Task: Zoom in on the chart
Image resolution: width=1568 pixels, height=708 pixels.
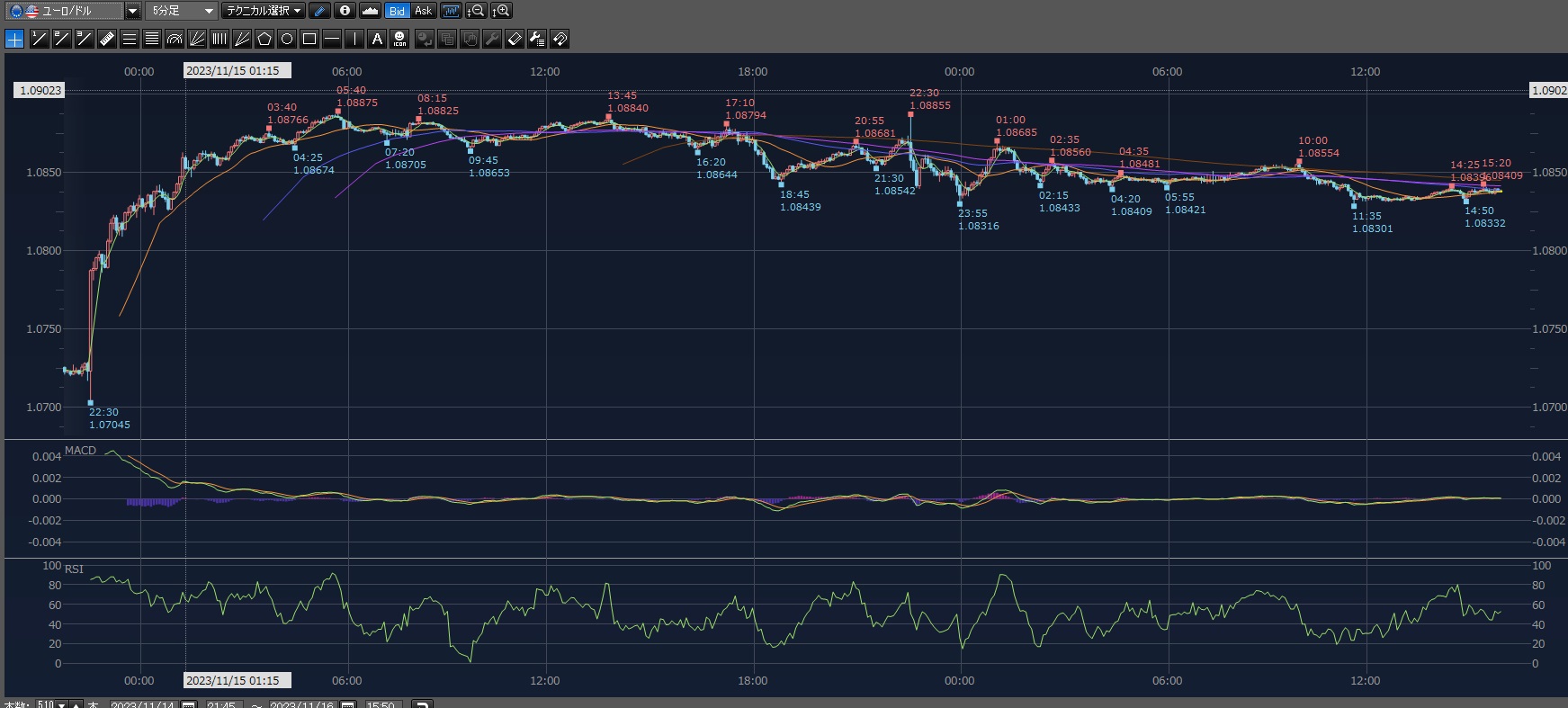Action: point(501,11)
